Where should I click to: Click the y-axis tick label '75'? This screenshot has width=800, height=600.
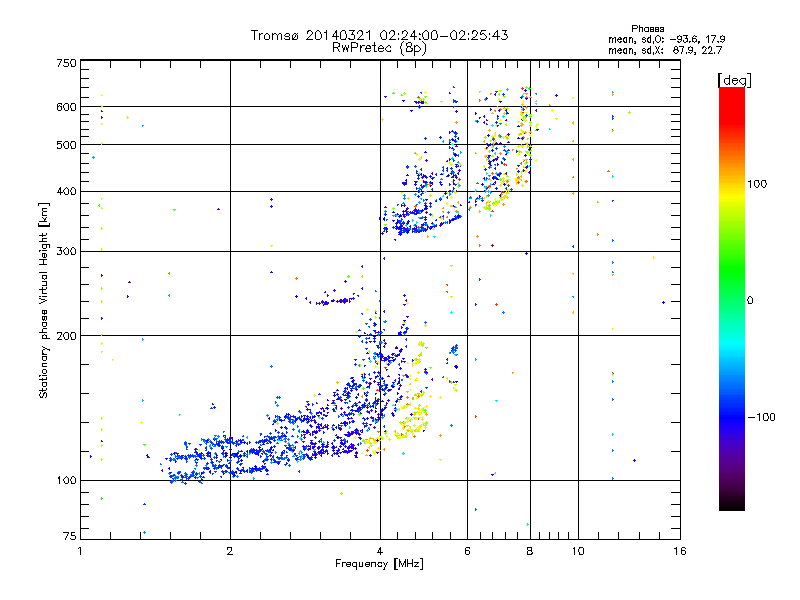click(x=70, y=536)
